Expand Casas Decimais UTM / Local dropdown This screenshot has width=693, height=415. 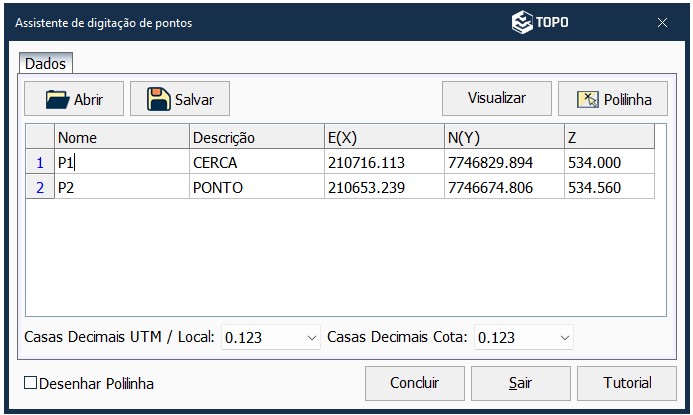309,338
